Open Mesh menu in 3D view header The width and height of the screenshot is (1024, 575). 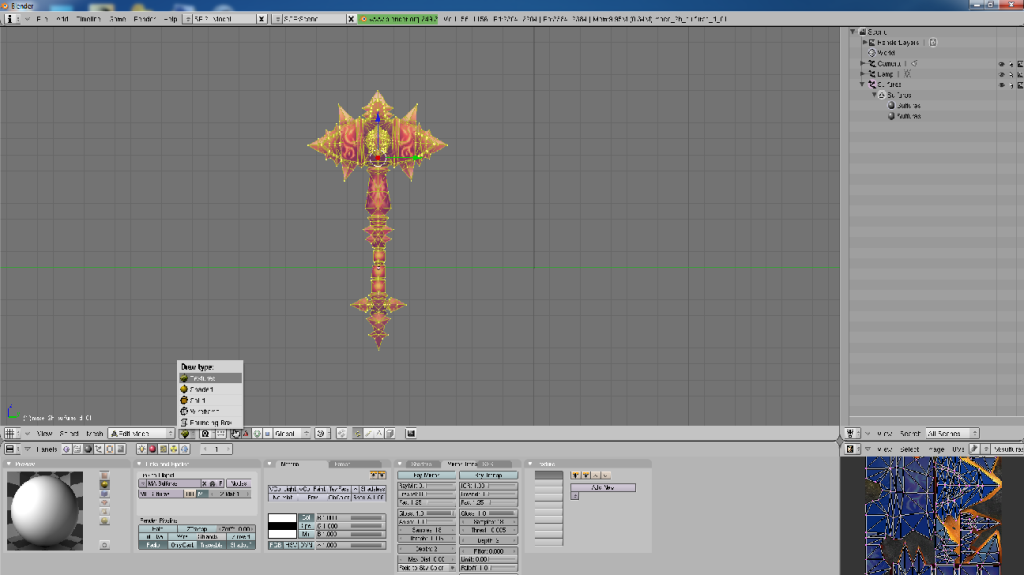click(95, 433)
